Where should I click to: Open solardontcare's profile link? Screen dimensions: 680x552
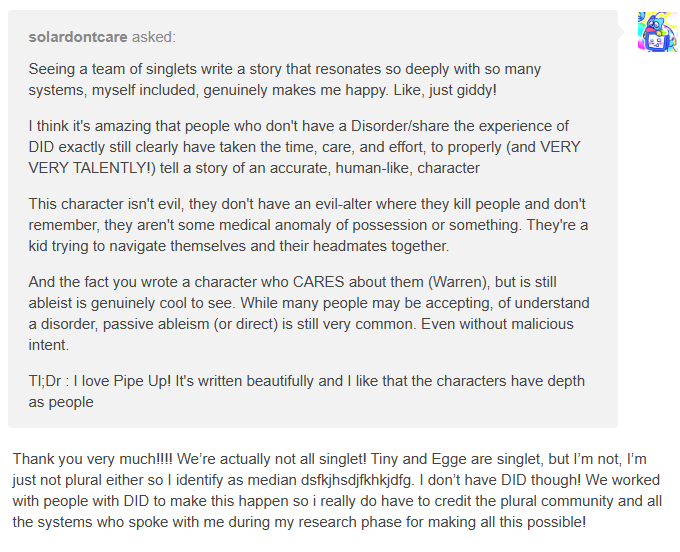(x=77, y=38)
